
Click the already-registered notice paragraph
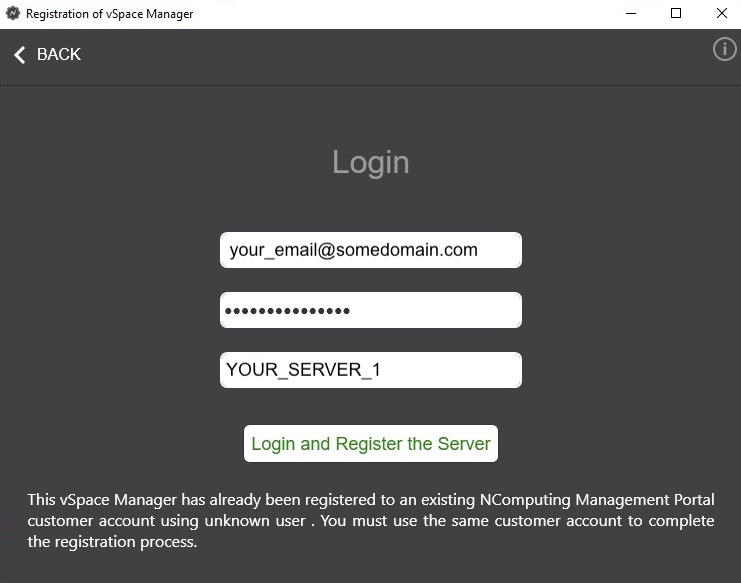(370, 521)
